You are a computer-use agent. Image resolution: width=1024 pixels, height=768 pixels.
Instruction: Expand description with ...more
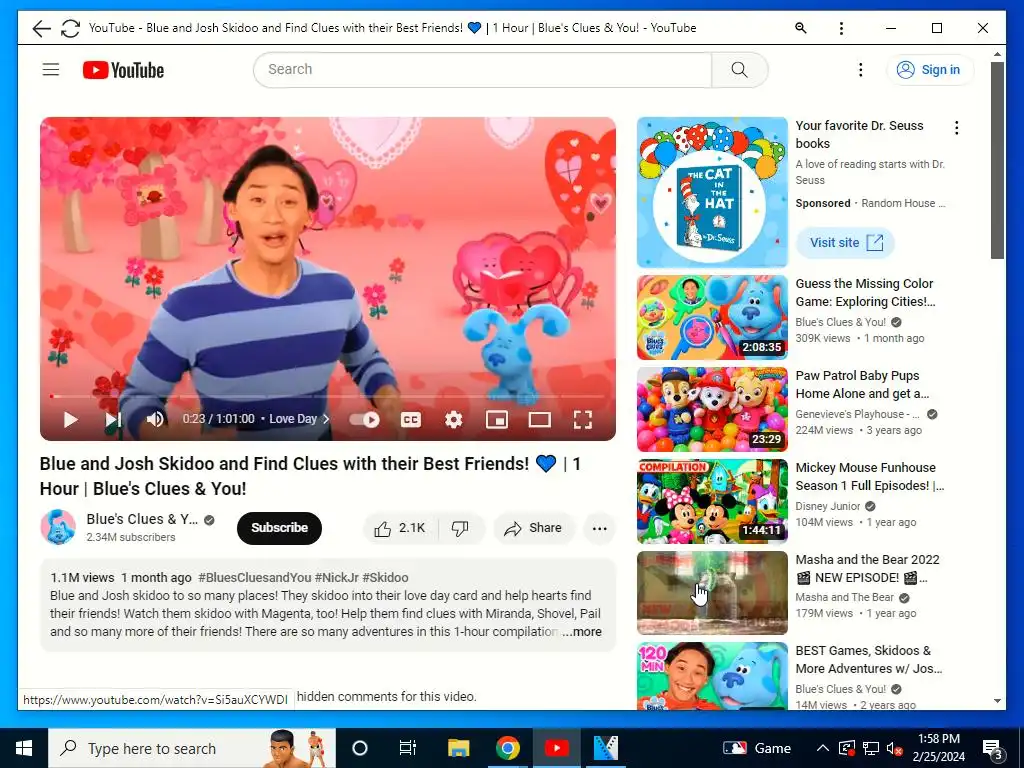pyautogui.click(x=582, y=632)
